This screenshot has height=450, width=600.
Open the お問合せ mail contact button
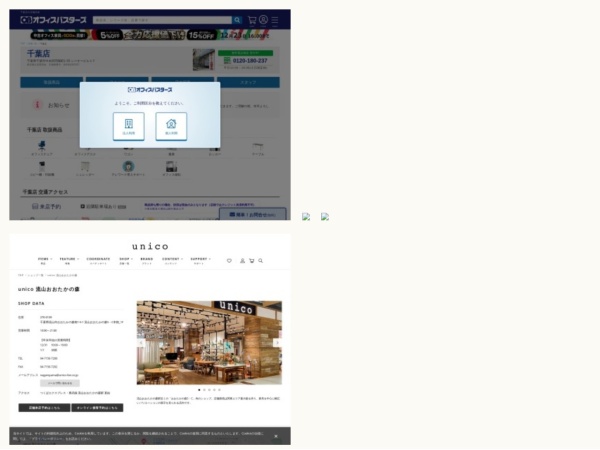(253, 214)
